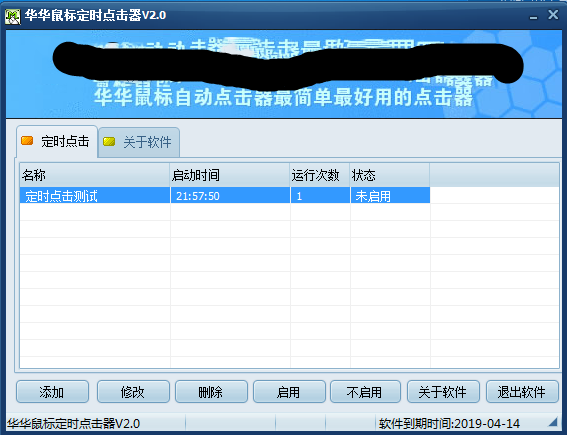Image resolution: width=567 pixels, height=435 pixels.
Task: Click the 添加 button
Action: tap(52, 392)
